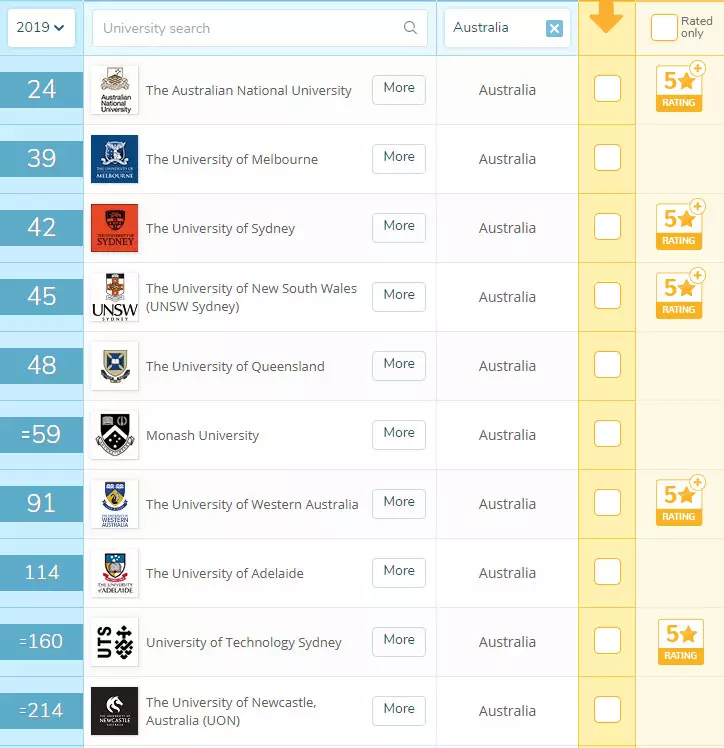Click the University of Melbourne logo

[x=114, y=159]
